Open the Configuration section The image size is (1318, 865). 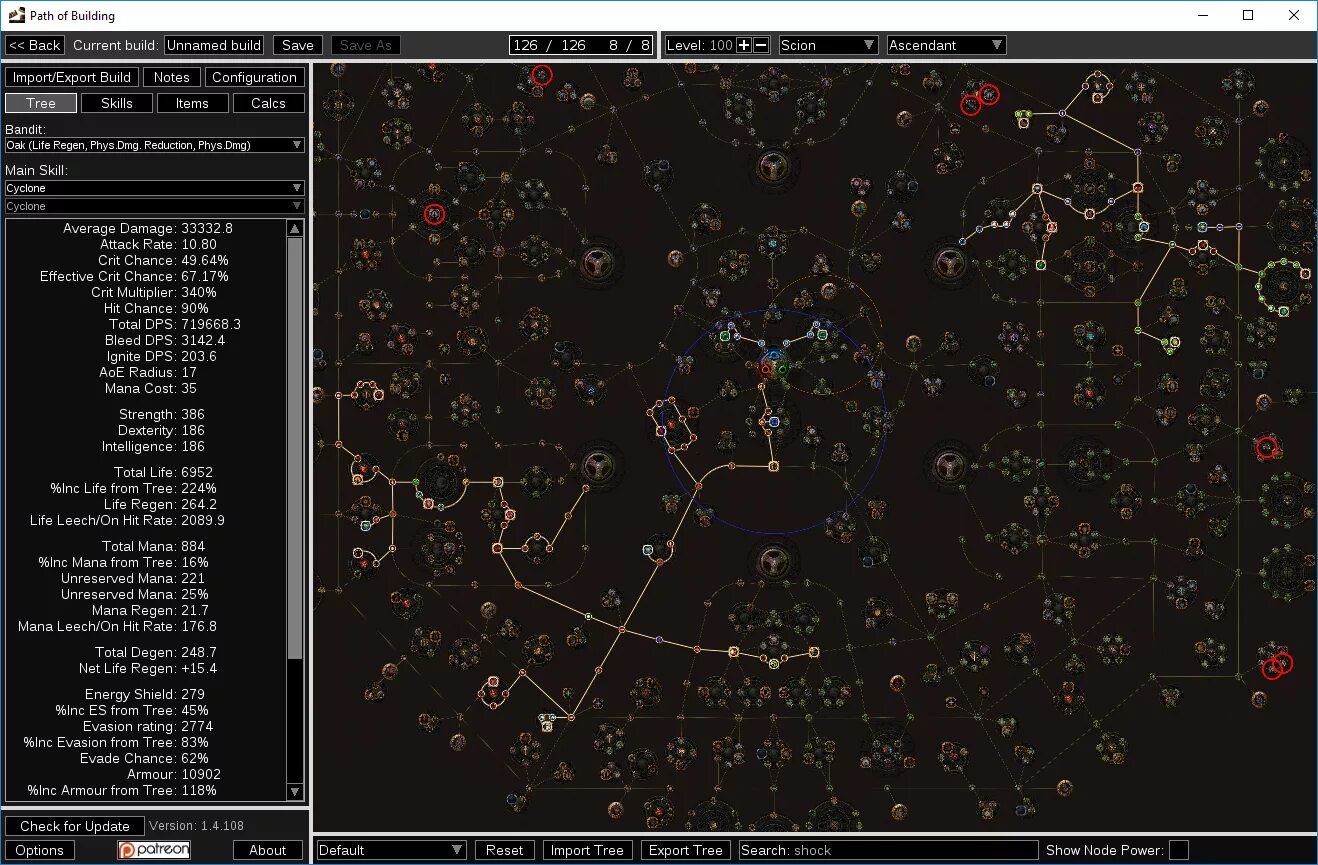pos(255,77)
